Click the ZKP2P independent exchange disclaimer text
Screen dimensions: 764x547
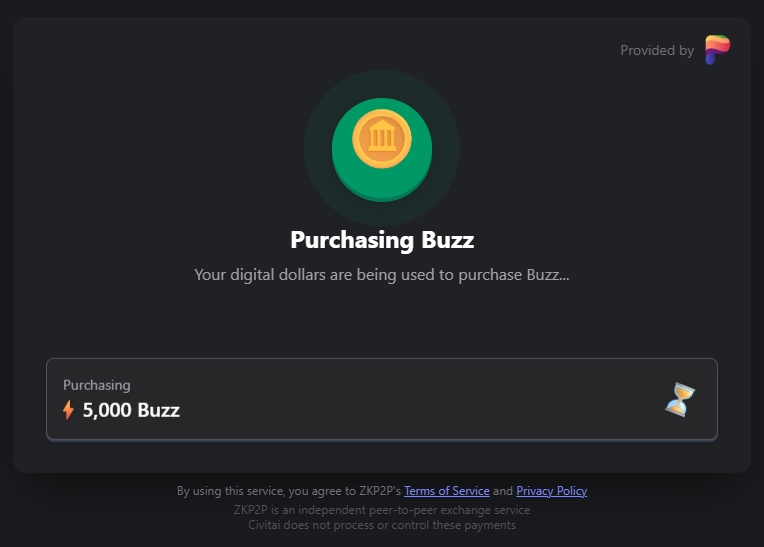click(382, 510)
